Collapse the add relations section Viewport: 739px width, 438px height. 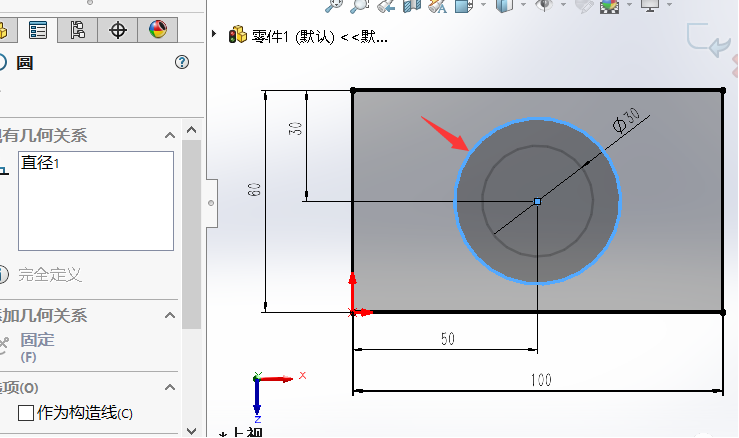(x=170, y=315)
